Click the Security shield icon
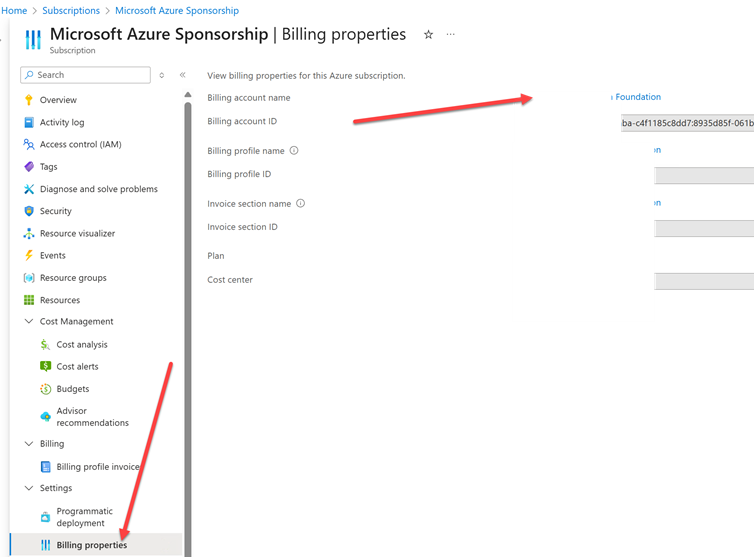Viewport: 754px width, 557px height. (29, 211)
